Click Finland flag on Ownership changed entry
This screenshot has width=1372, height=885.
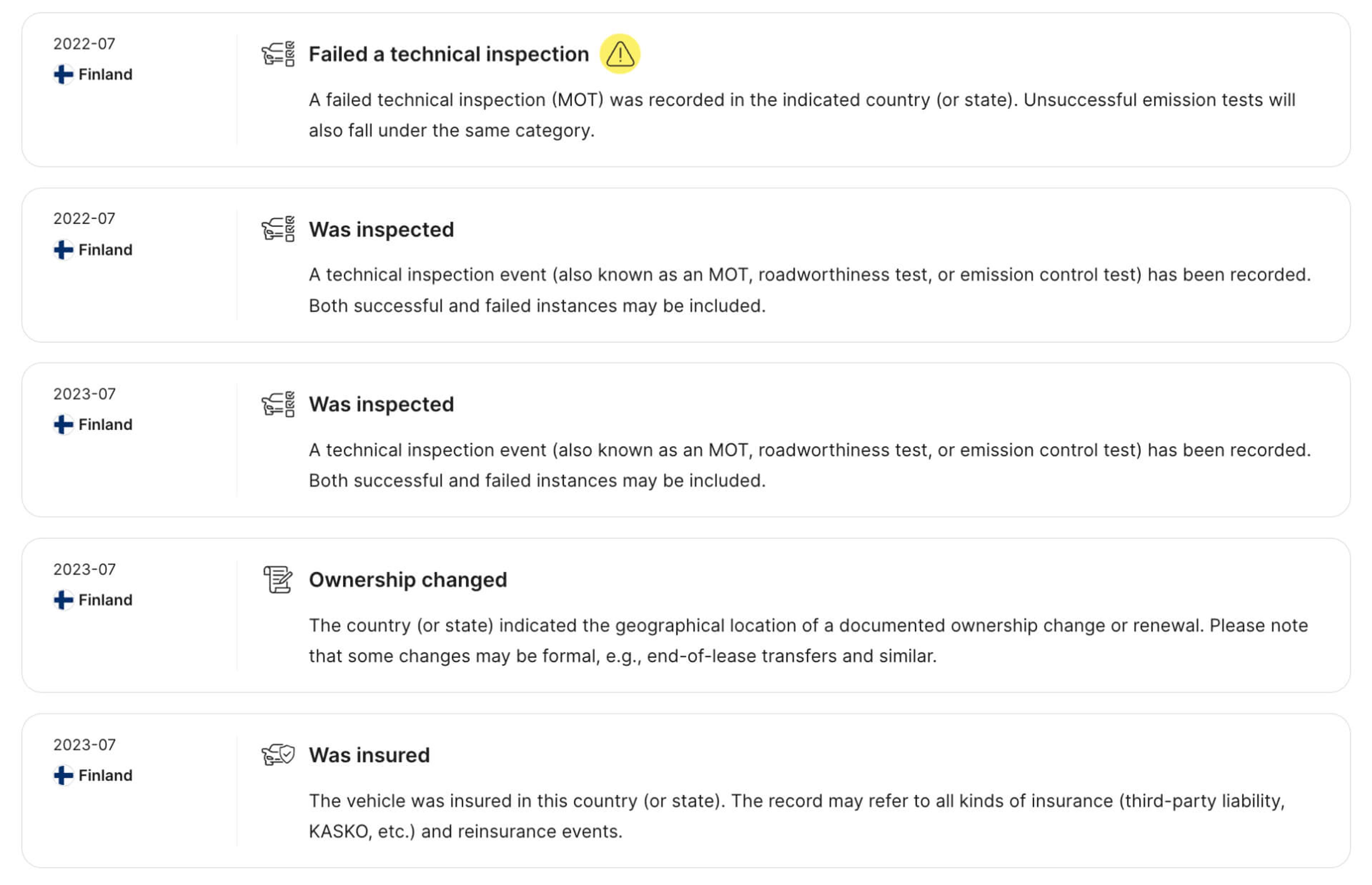(63, 600)
